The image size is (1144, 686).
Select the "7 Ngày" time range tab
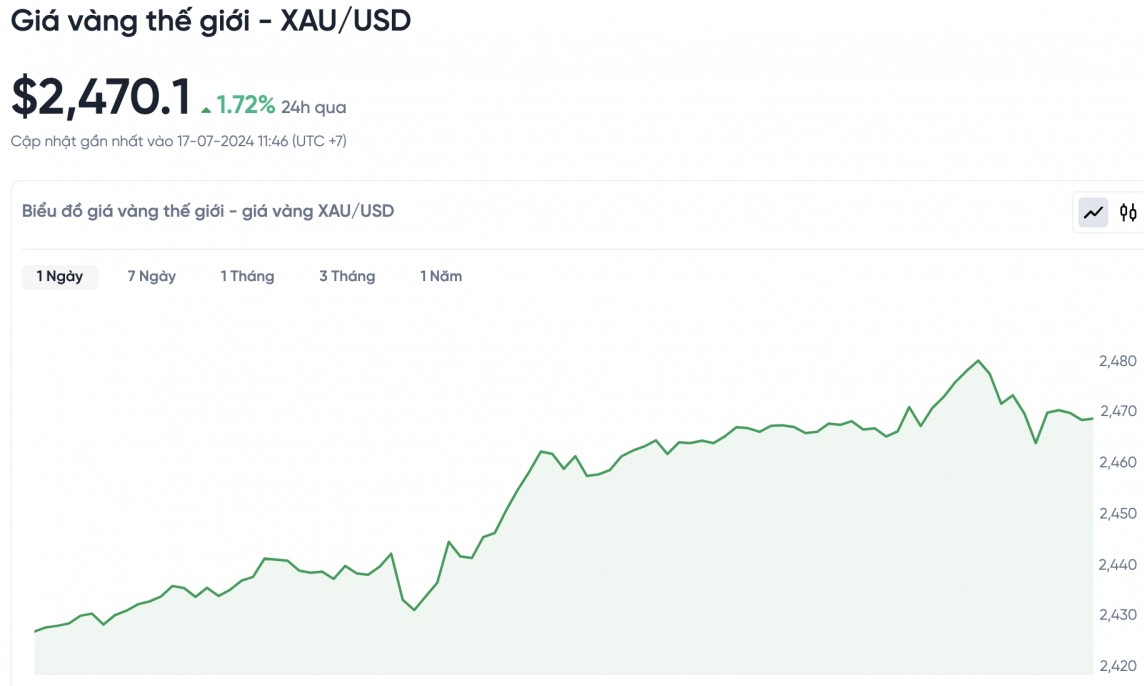152,276
